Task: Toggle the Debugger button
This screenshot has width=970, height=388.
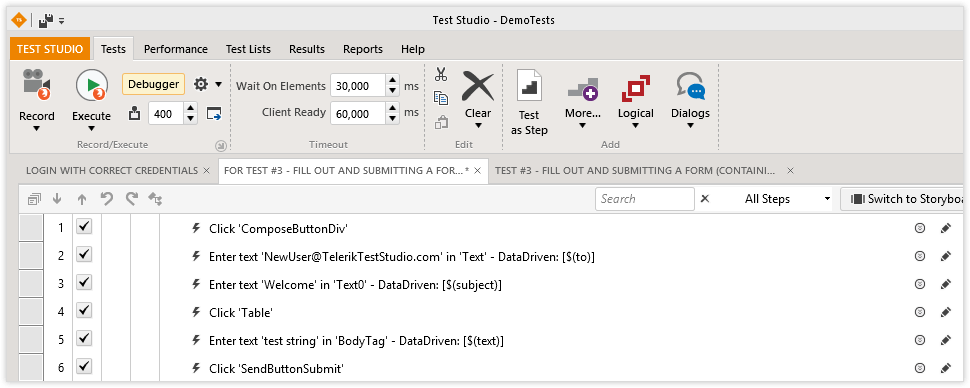Action: 153,84
